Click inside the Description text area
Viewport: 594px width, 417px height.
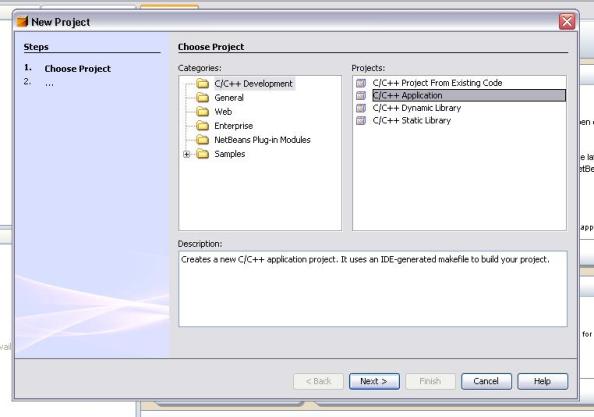click(373, 289)
